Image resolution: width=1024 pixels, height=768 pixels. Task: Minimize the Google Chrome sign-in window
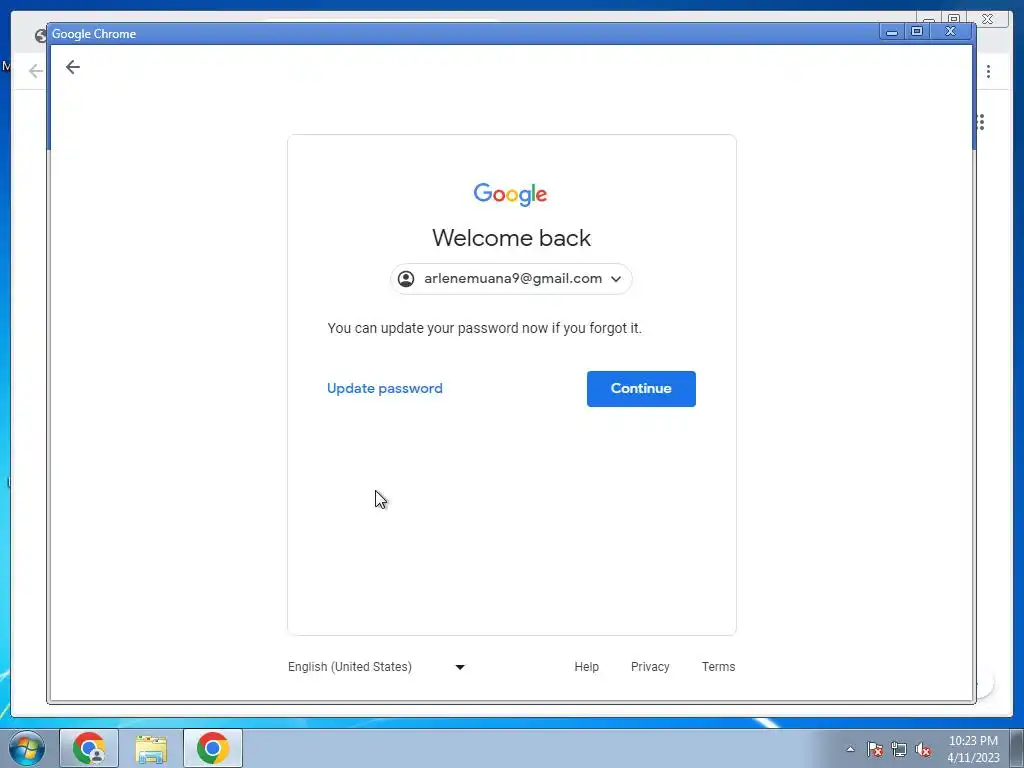coord(891,31)
